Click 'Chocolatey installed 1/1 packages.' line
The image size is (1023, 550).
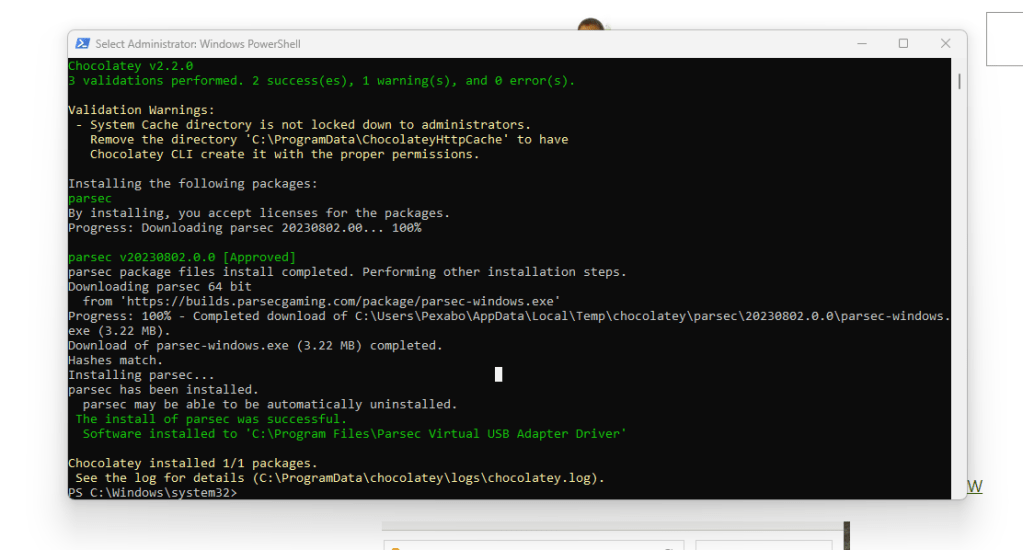[193, 463]
